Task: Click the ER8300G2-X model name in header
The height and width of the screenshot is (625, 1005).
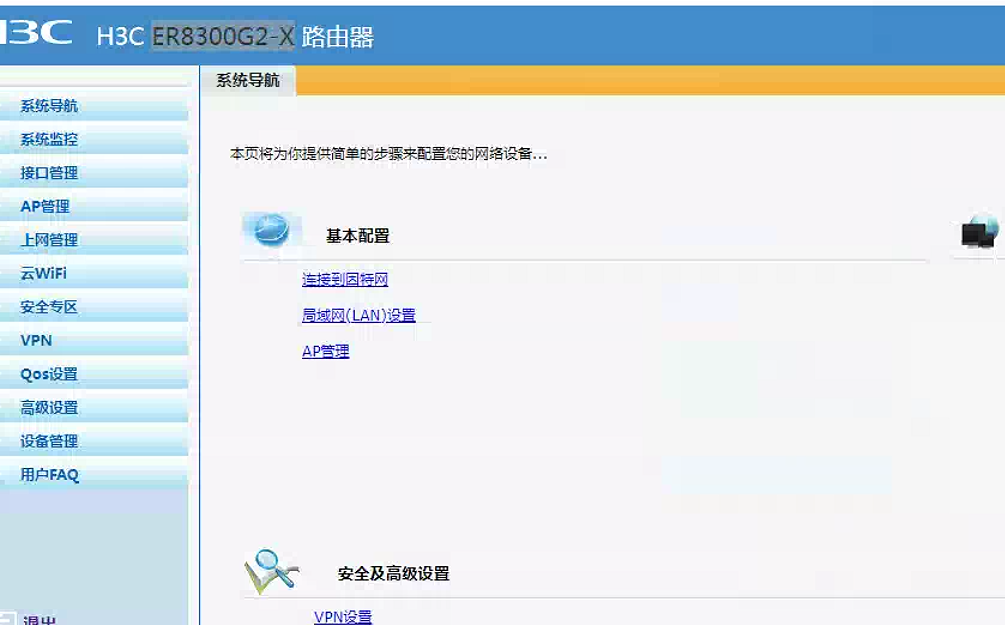Action: click(223, 36)
